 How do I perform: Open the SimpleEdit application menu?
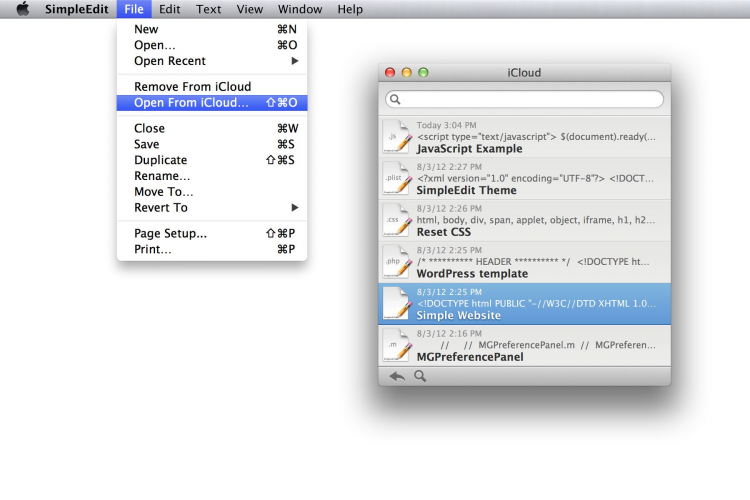point(77,9)
